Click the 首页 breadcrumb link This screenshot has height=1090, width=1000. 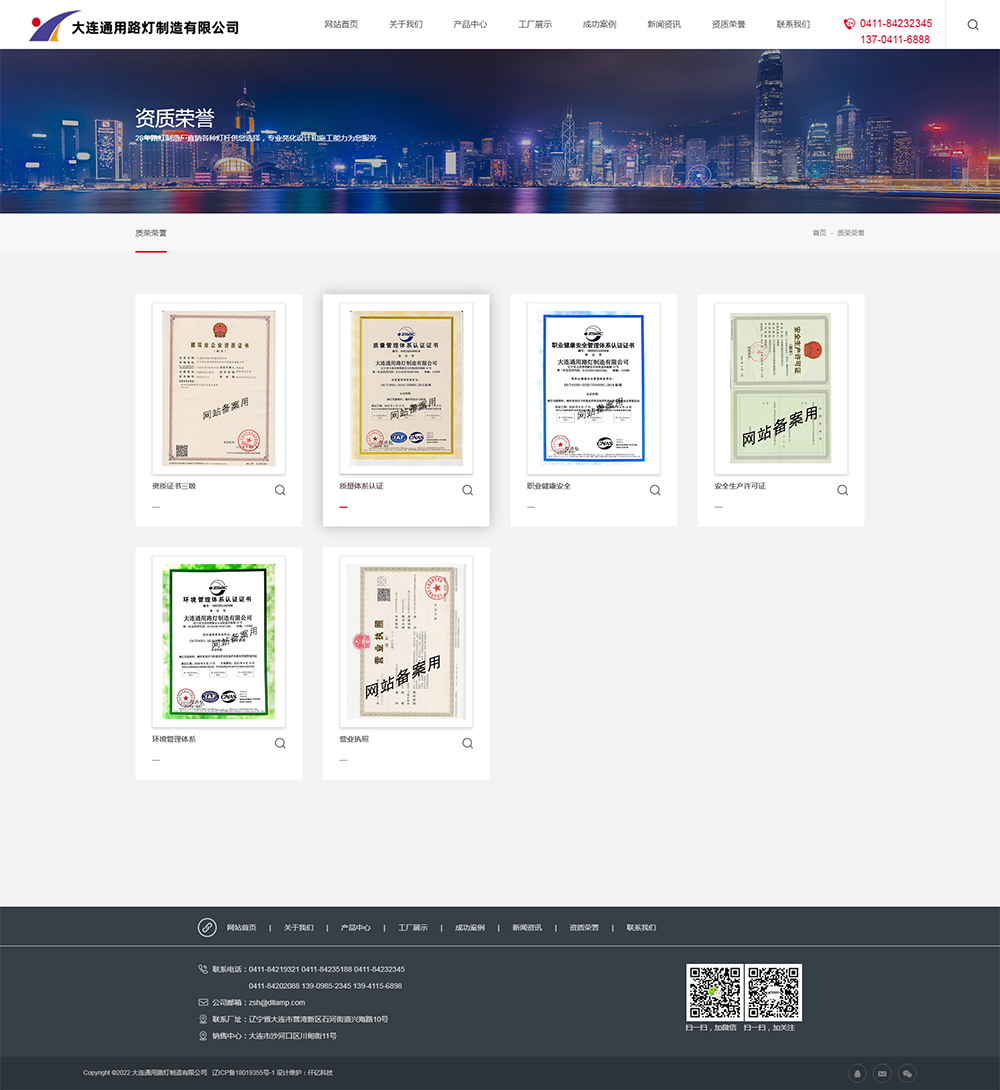(x=819, y=233)
